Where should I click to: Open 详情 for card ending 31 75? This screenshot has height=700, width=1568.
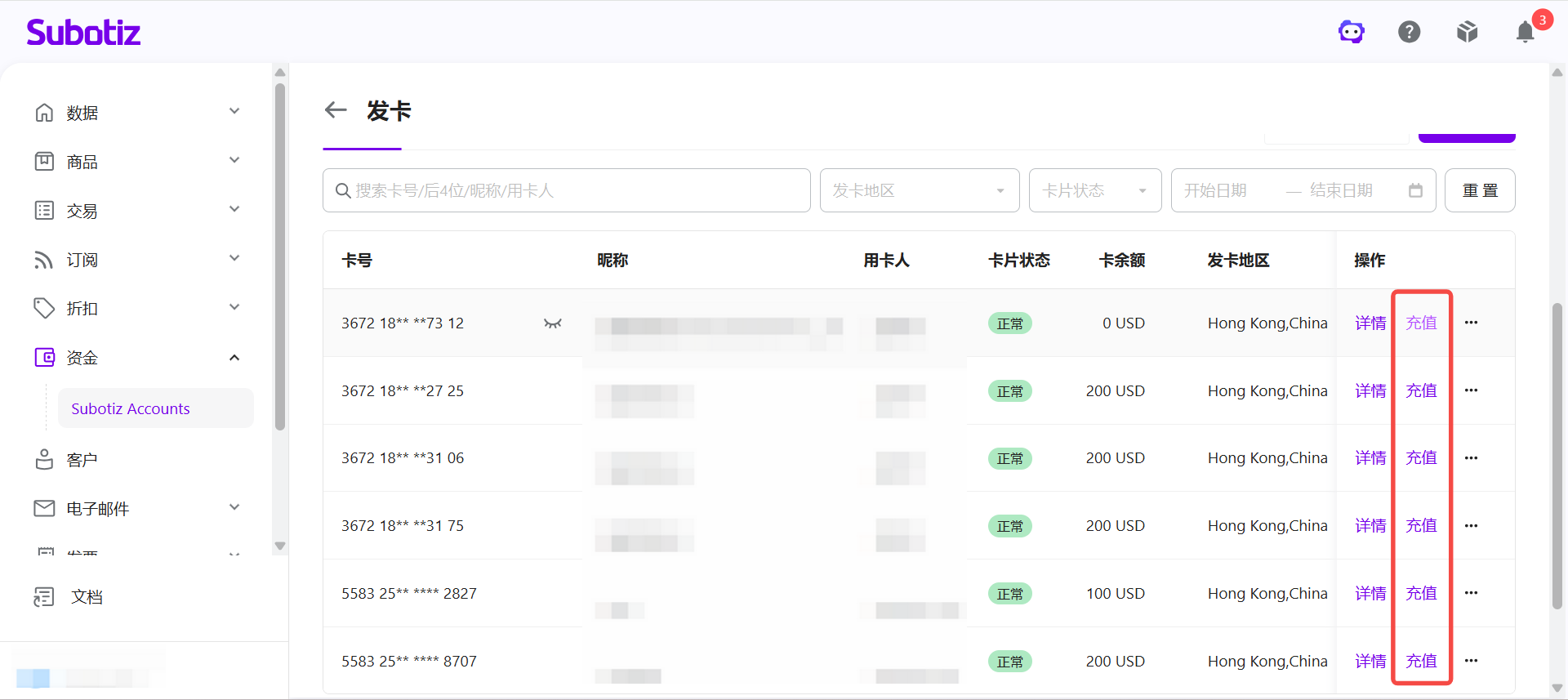1370,526
